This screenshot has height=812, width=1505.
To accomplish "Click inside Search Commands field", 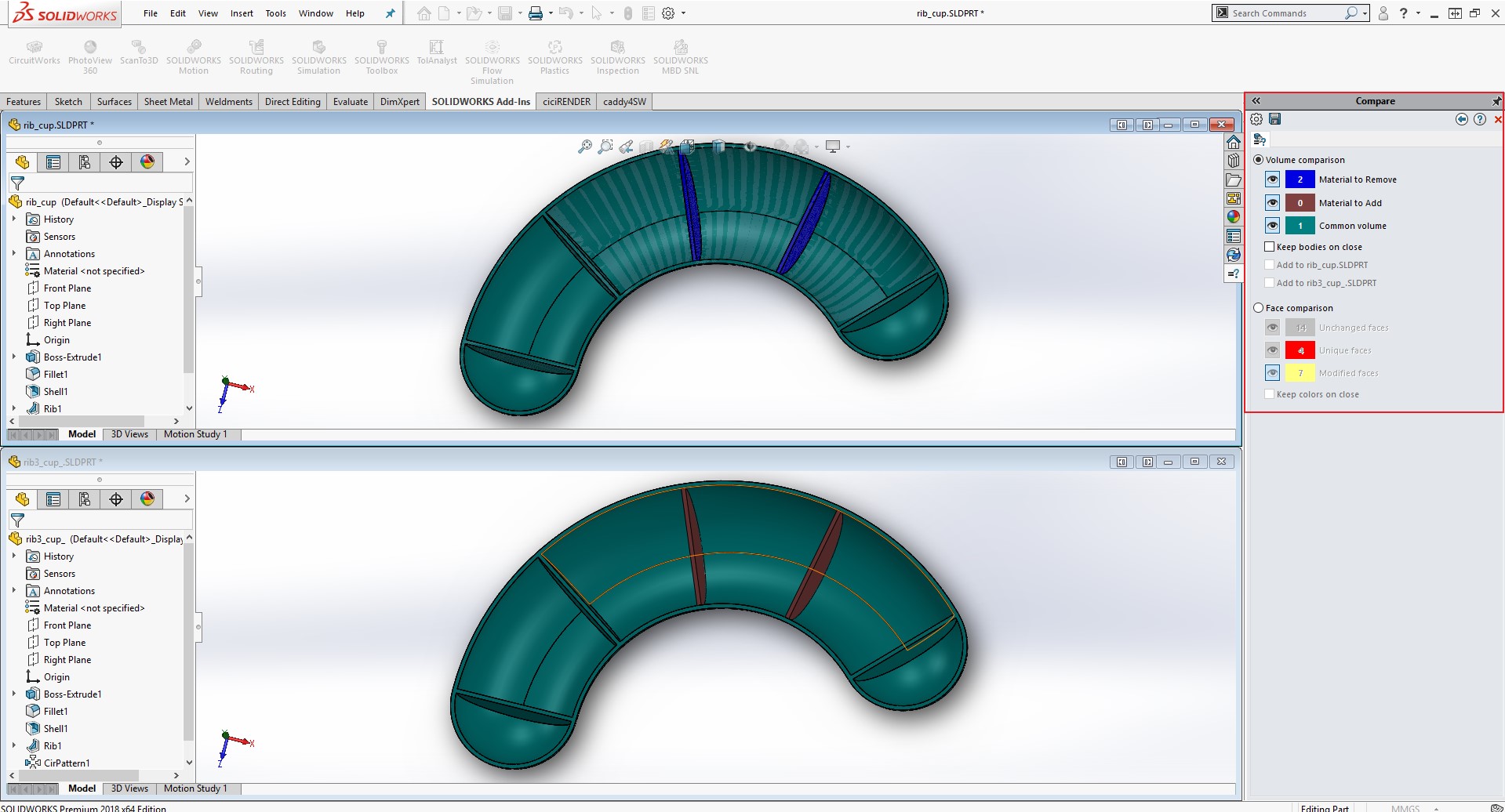I will pos(1286,13).
